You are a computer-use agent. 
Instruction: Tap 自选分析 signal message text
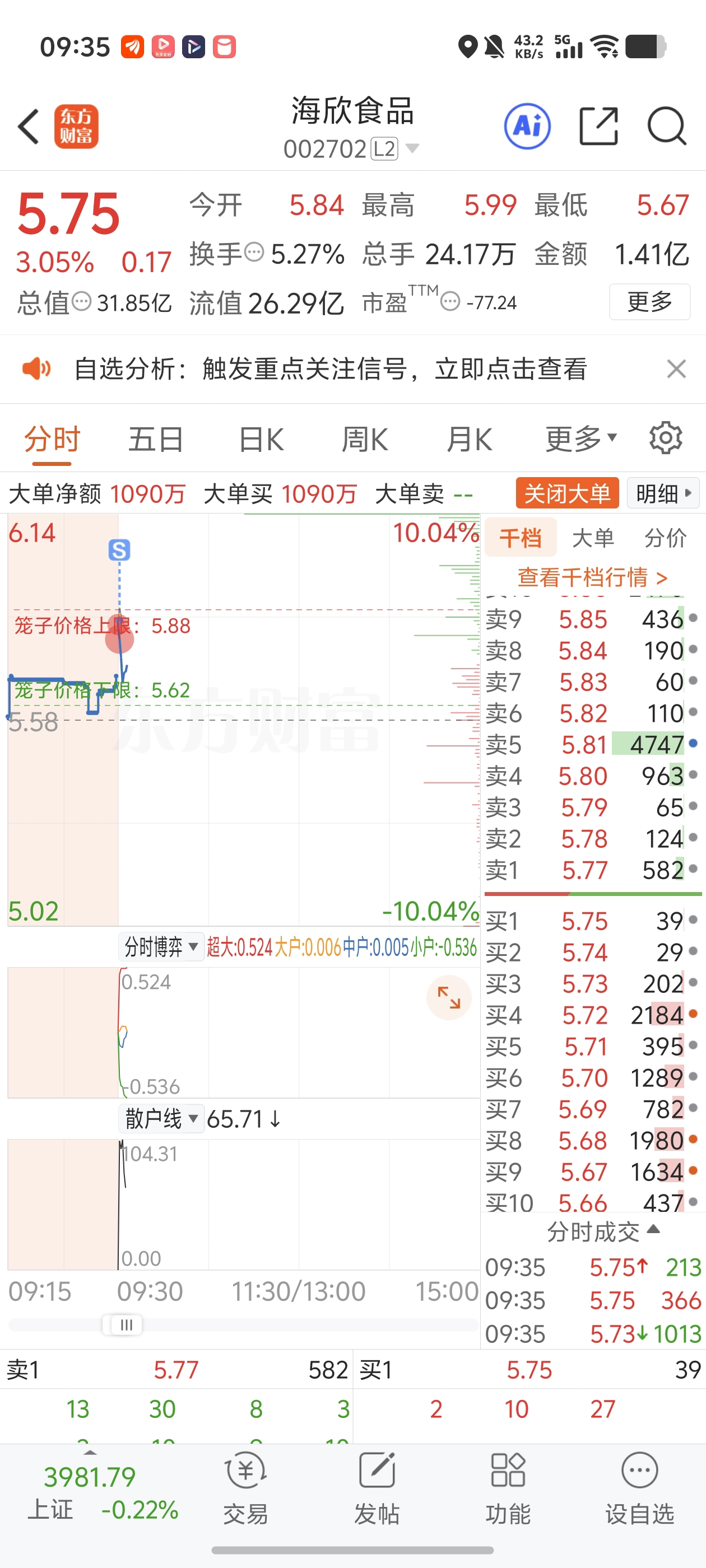[x=331, y=369]
